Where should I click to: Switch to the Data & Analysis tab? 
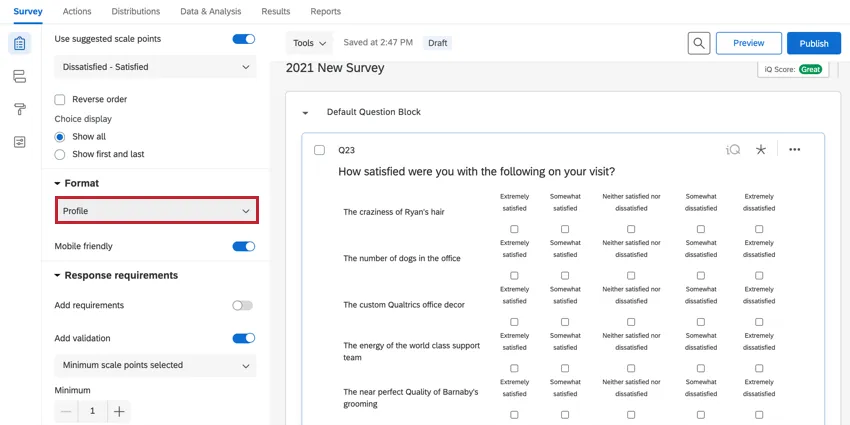(x=209, y=11)
